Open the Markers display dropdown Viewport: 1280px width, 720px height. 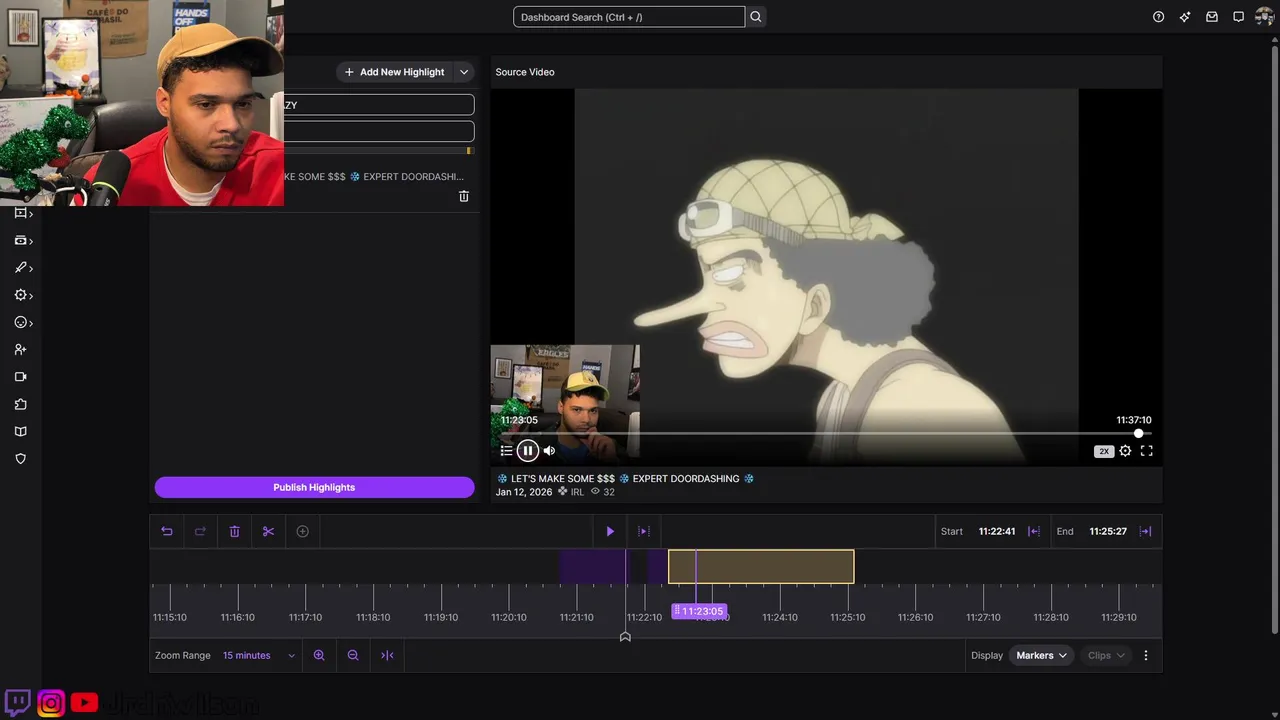tap(1041, 655)
